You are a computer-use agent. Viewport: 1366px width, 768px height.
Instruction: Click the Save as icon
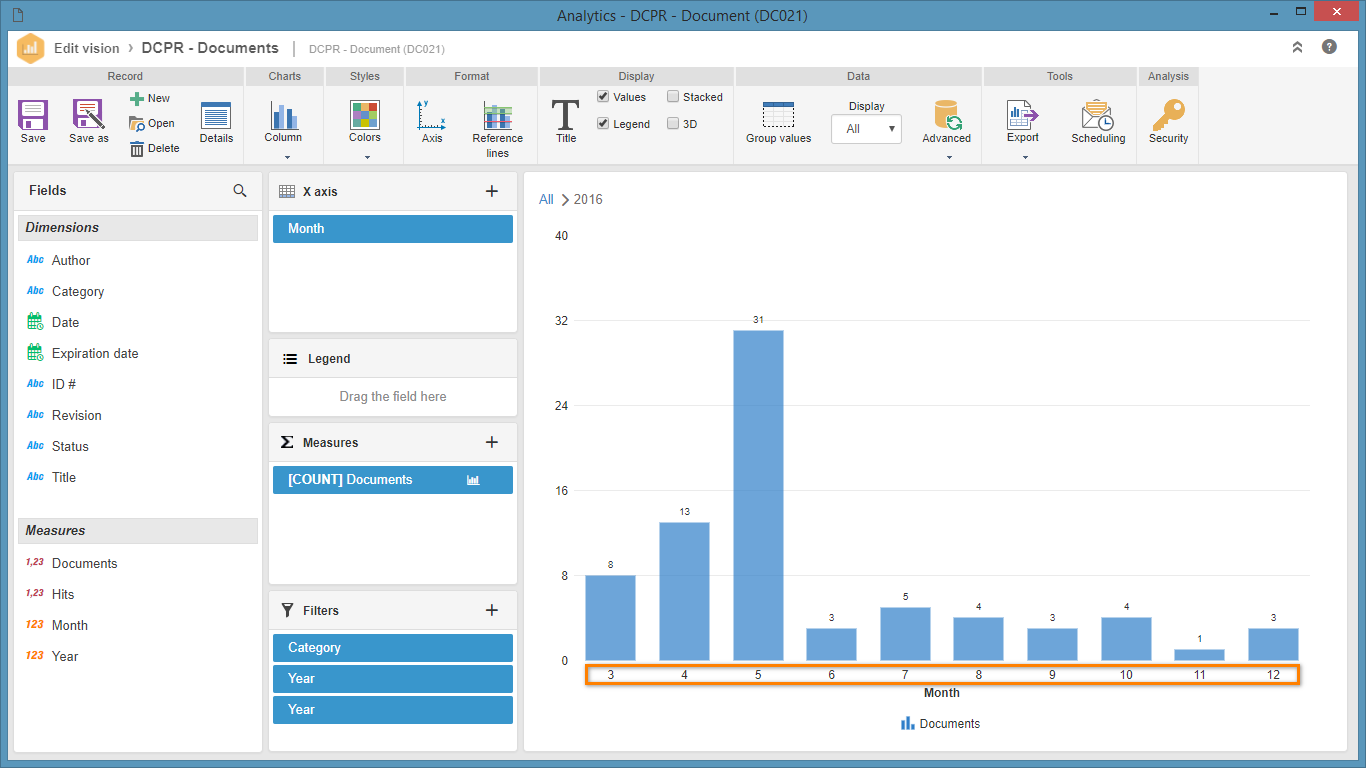89,115
